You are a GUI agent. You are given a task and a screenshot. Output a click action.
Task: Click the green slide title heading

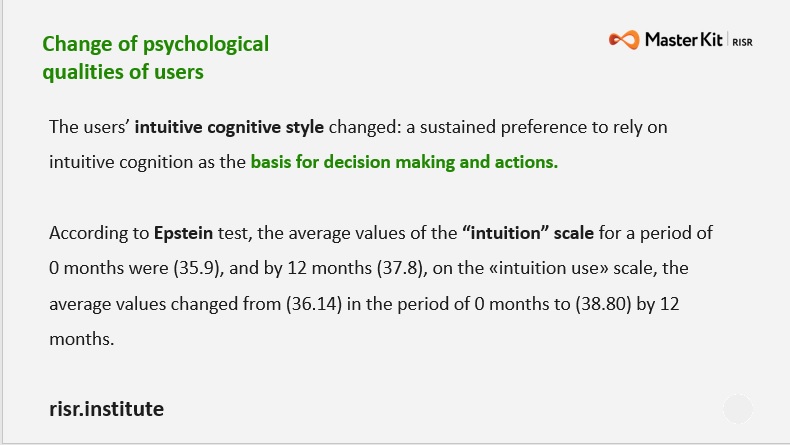tap(155, 58)
